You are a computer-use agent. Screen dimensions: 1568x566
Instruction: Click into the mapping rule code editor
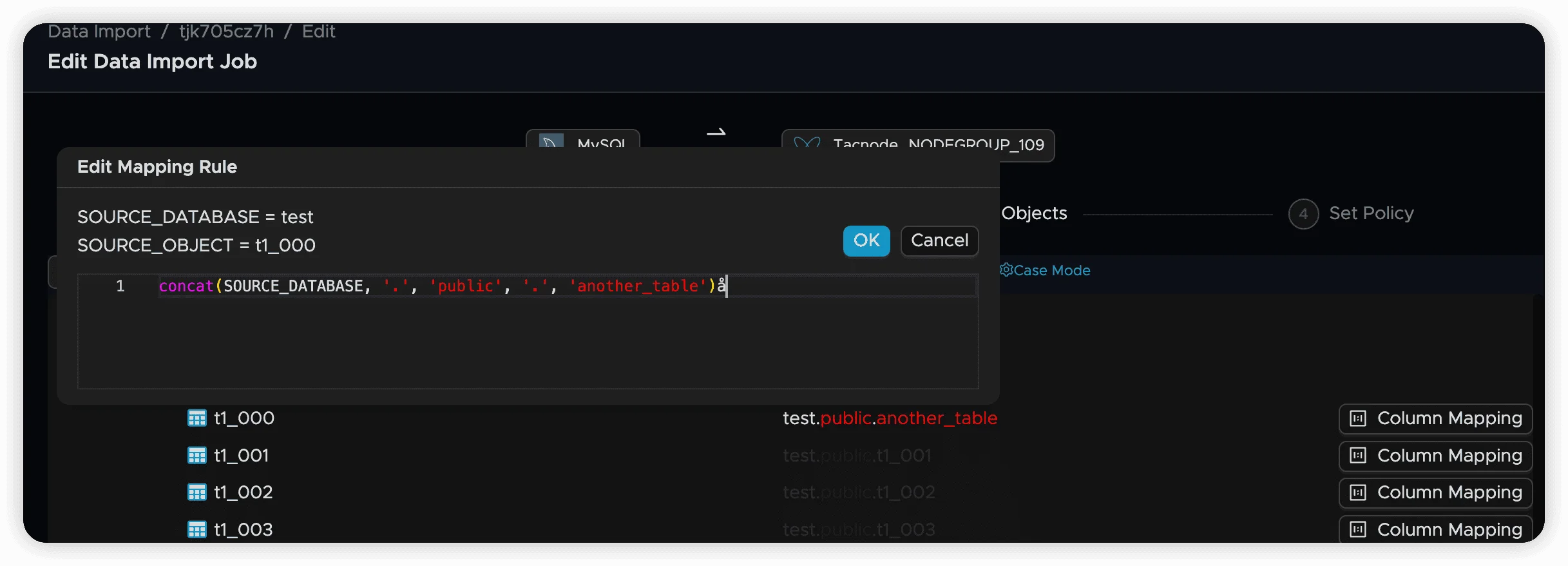527,335
